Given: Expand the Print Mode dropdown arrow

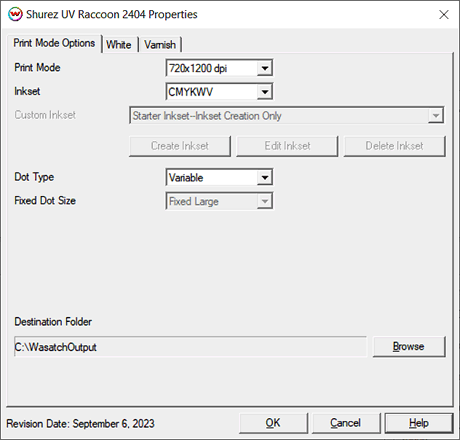Looking at the screenshot, I should 265,68.
